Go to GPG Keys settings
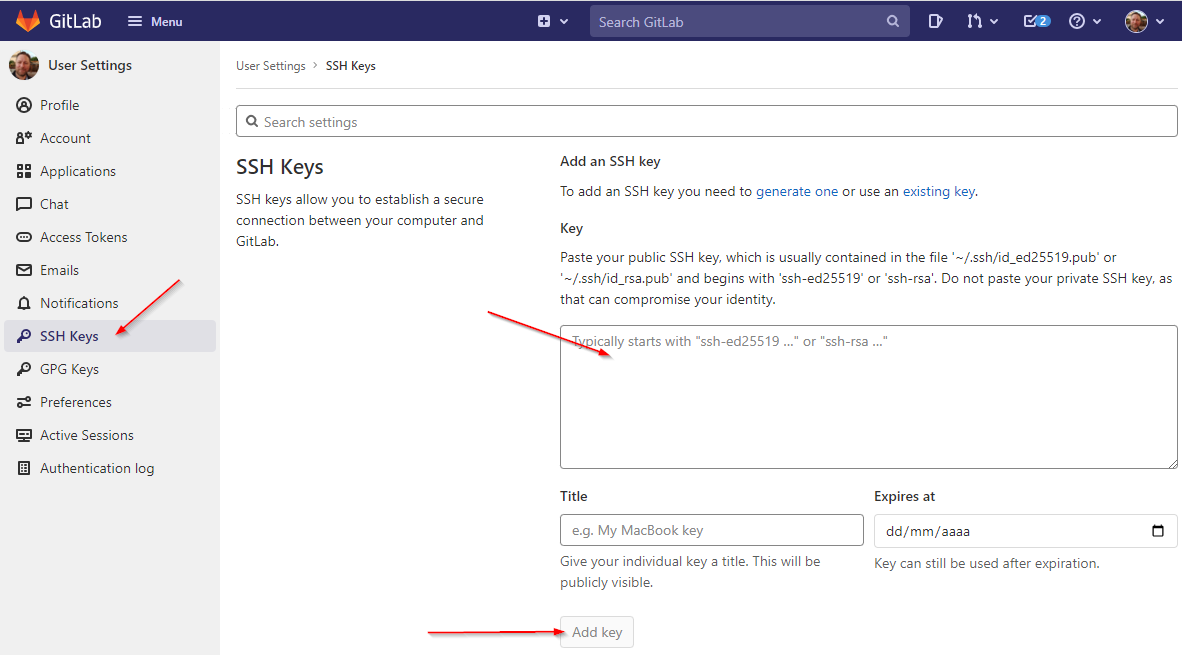1182x655 pixels. (x=69, y=369)
